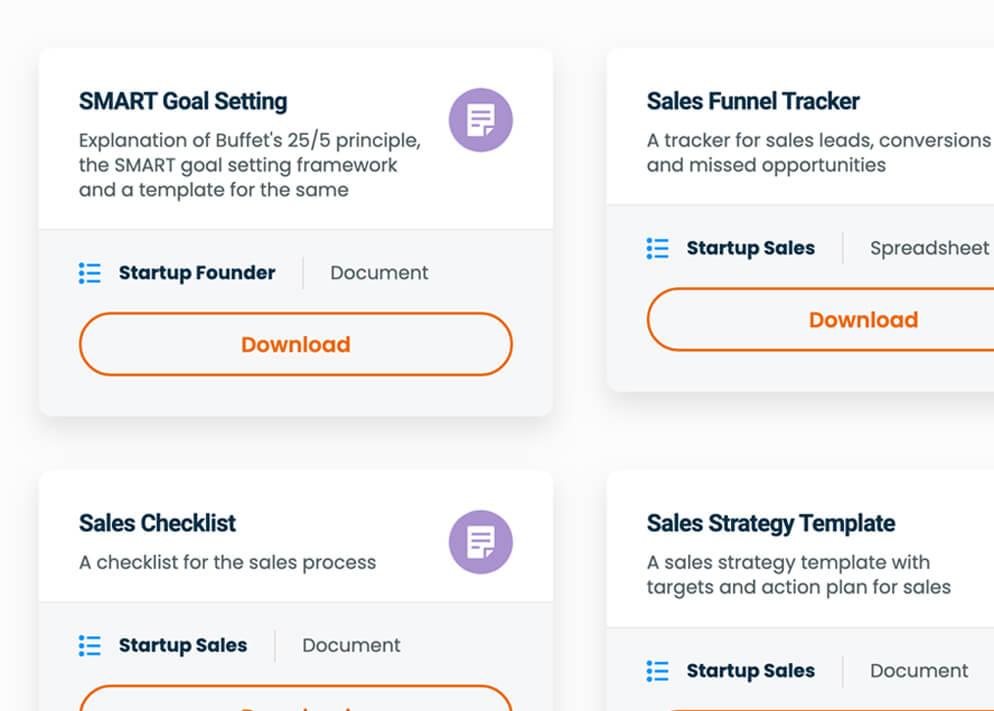Open the Sales Strategy Template title
994x711 pixels.
pos(770,523)
